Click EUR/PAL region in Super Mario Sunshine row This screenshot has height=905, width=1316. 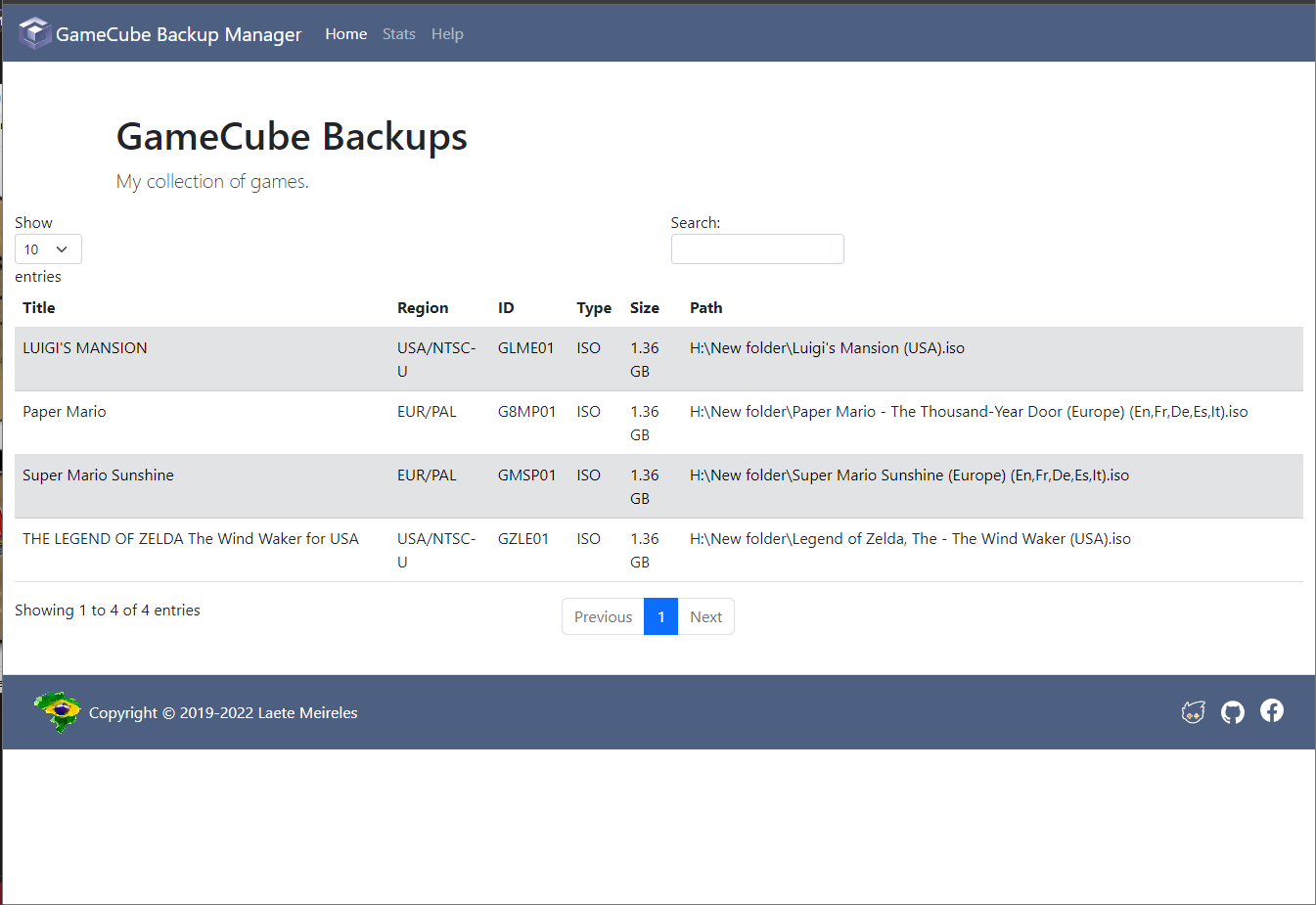[x=427, y=475]
